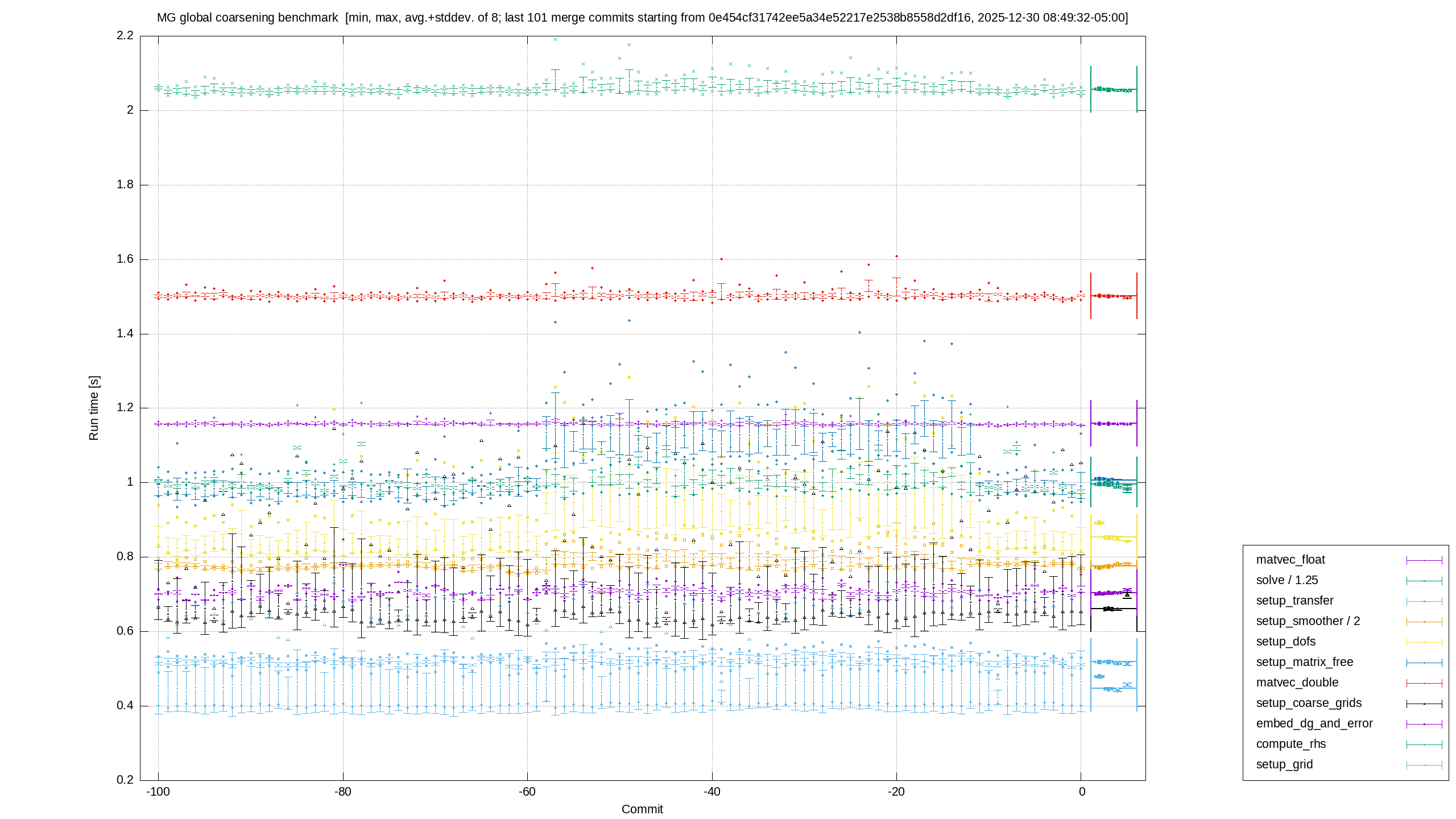Click the green solve summary bar near 2.05
The image size is (1456, 819).
tap(1114, 89)
